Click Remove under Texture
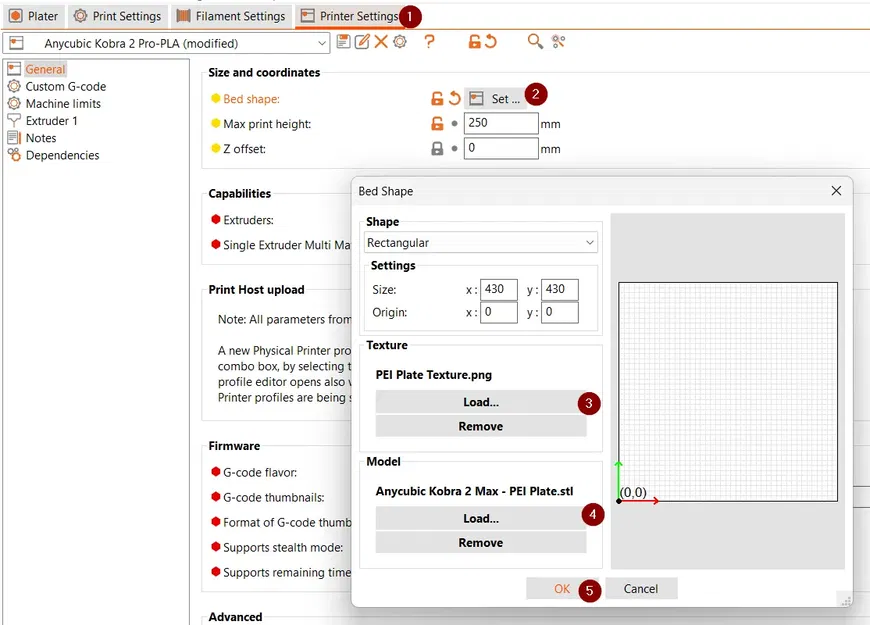 [480, 426]
